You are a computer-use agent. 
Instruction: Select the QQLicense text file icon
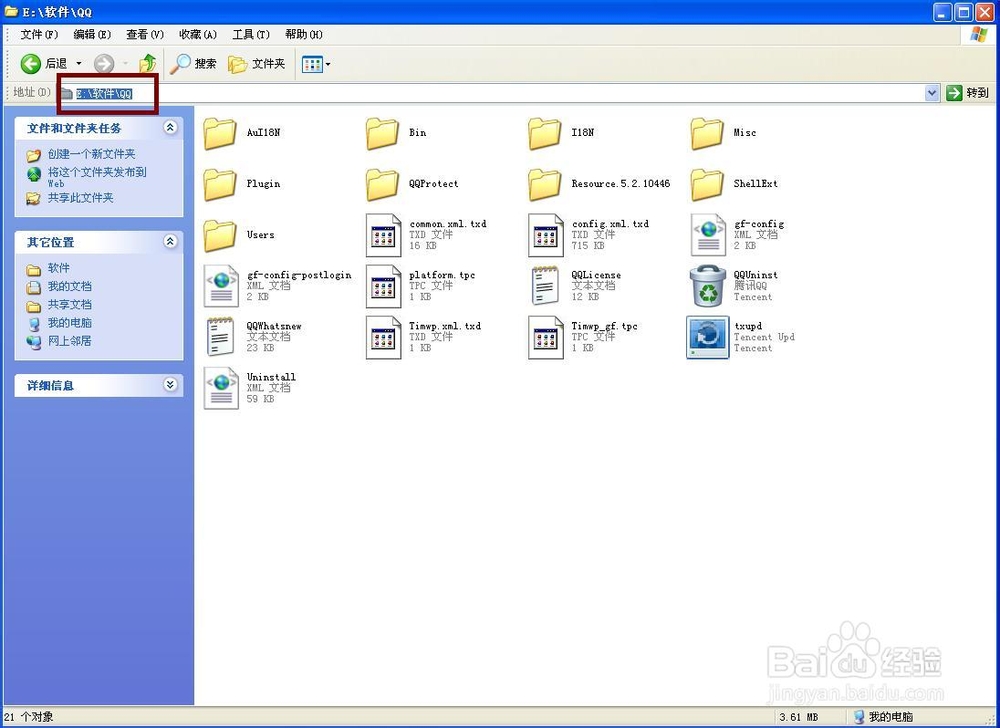click(545, 286)
